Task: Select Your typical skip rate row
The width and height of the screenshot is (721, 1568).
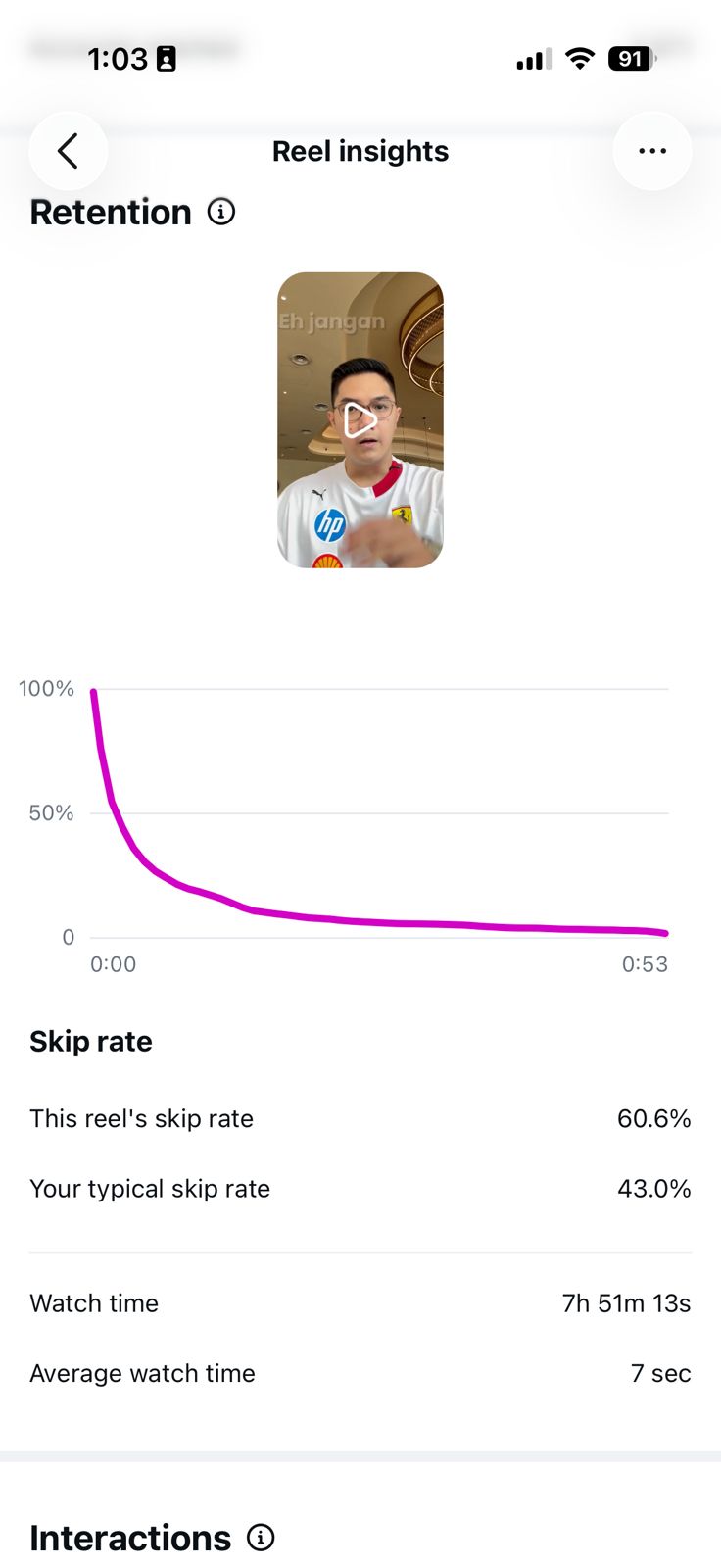Action: pos(360,1188)
